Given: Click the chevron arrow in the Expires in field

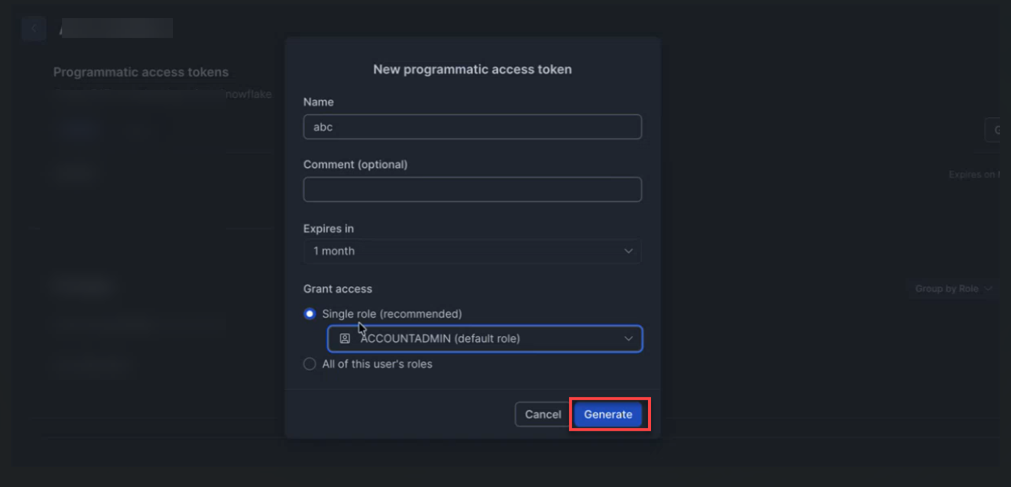Looking at the screenshot, I should [x=628, y=251].
